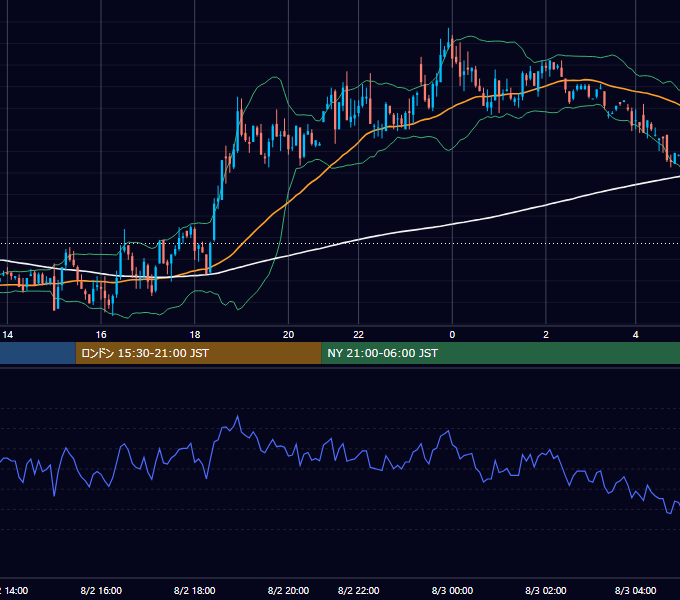The width and height of the screenshot is (680, 600).
Task: Click hour label 4 on price chart axis
Action: [x=635, y=335]
